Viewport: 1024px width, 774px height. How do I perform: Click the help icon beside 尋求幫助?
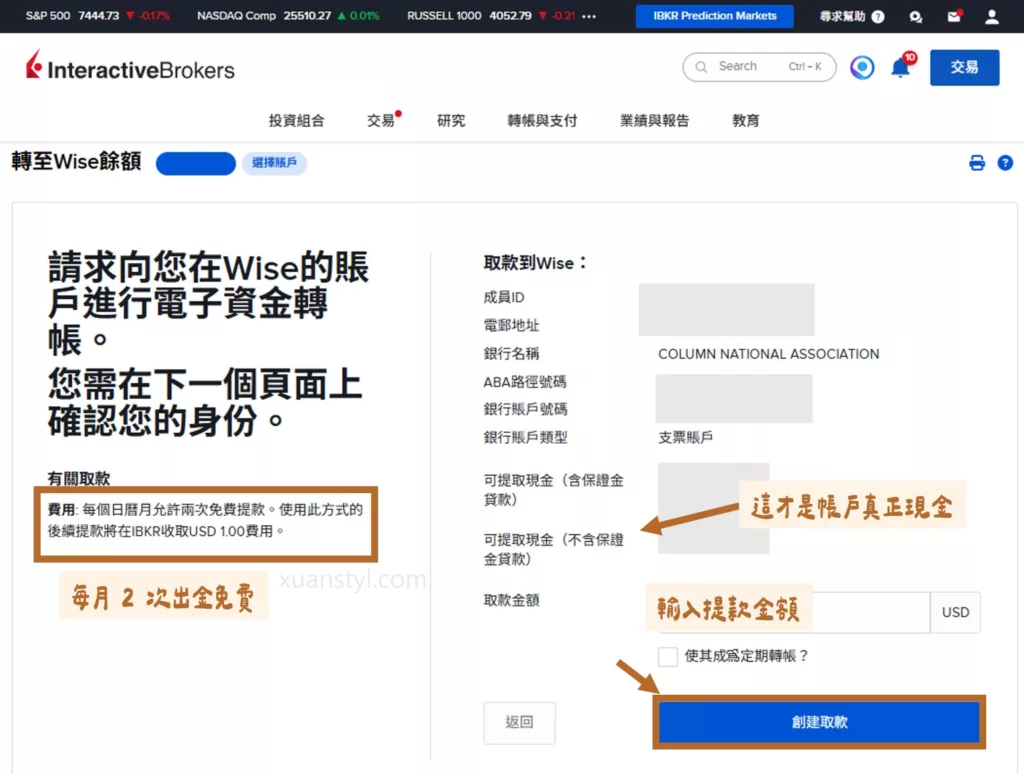(878, 17)
